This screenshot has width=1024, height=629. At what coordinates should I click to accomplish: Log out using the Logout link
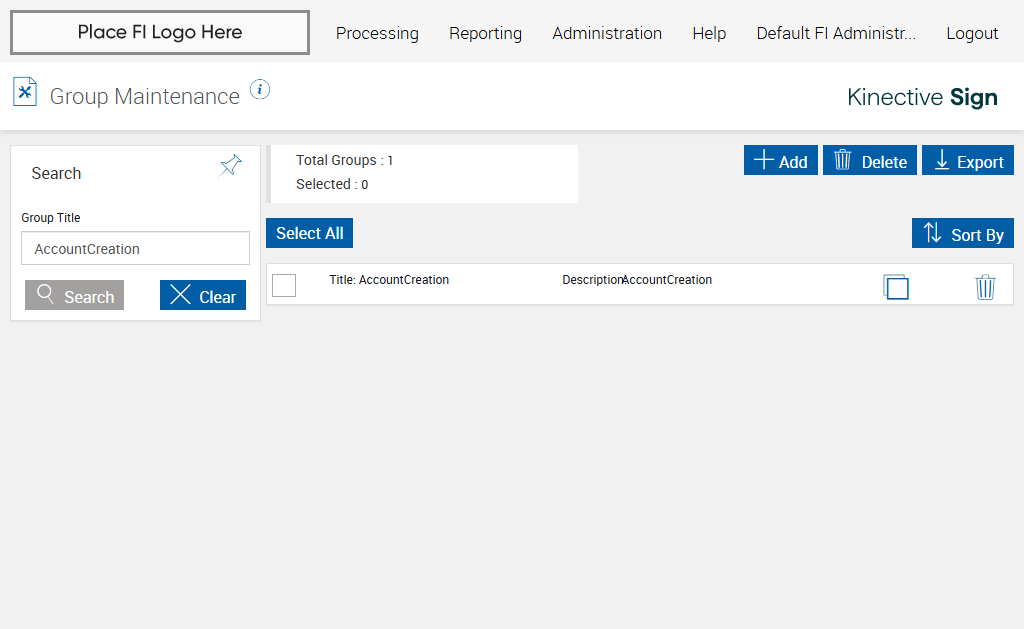[972, 34]
